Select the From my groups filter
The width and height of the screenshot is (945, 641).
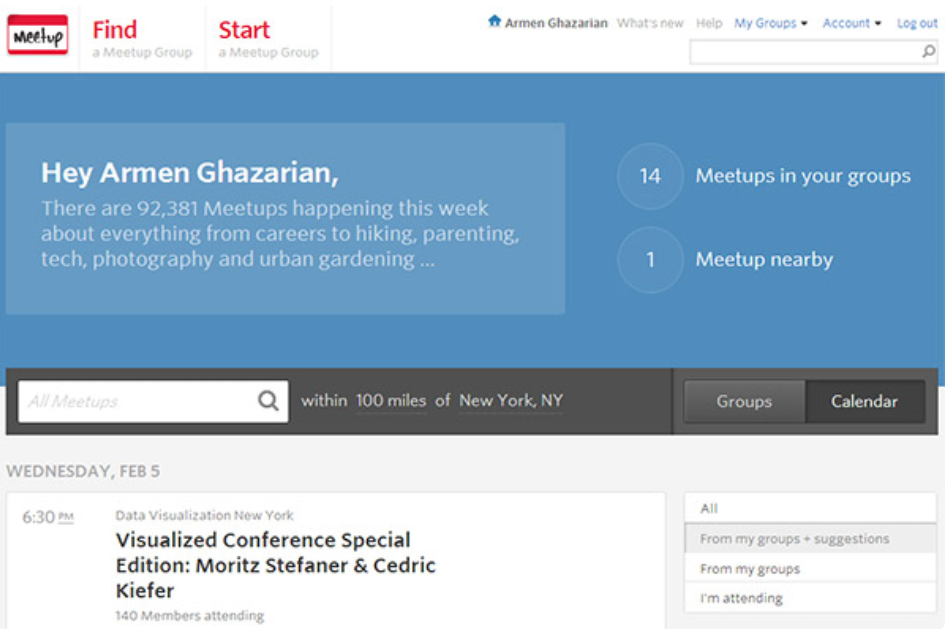(810, 568)
